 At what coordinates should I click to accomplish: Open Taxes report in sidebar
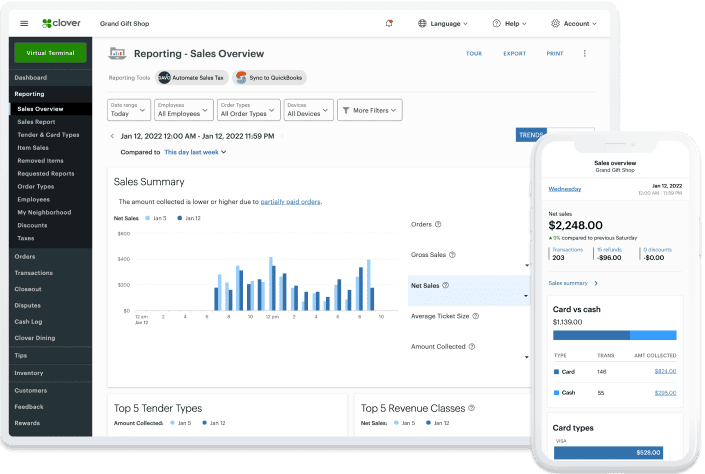click(50, 238)
